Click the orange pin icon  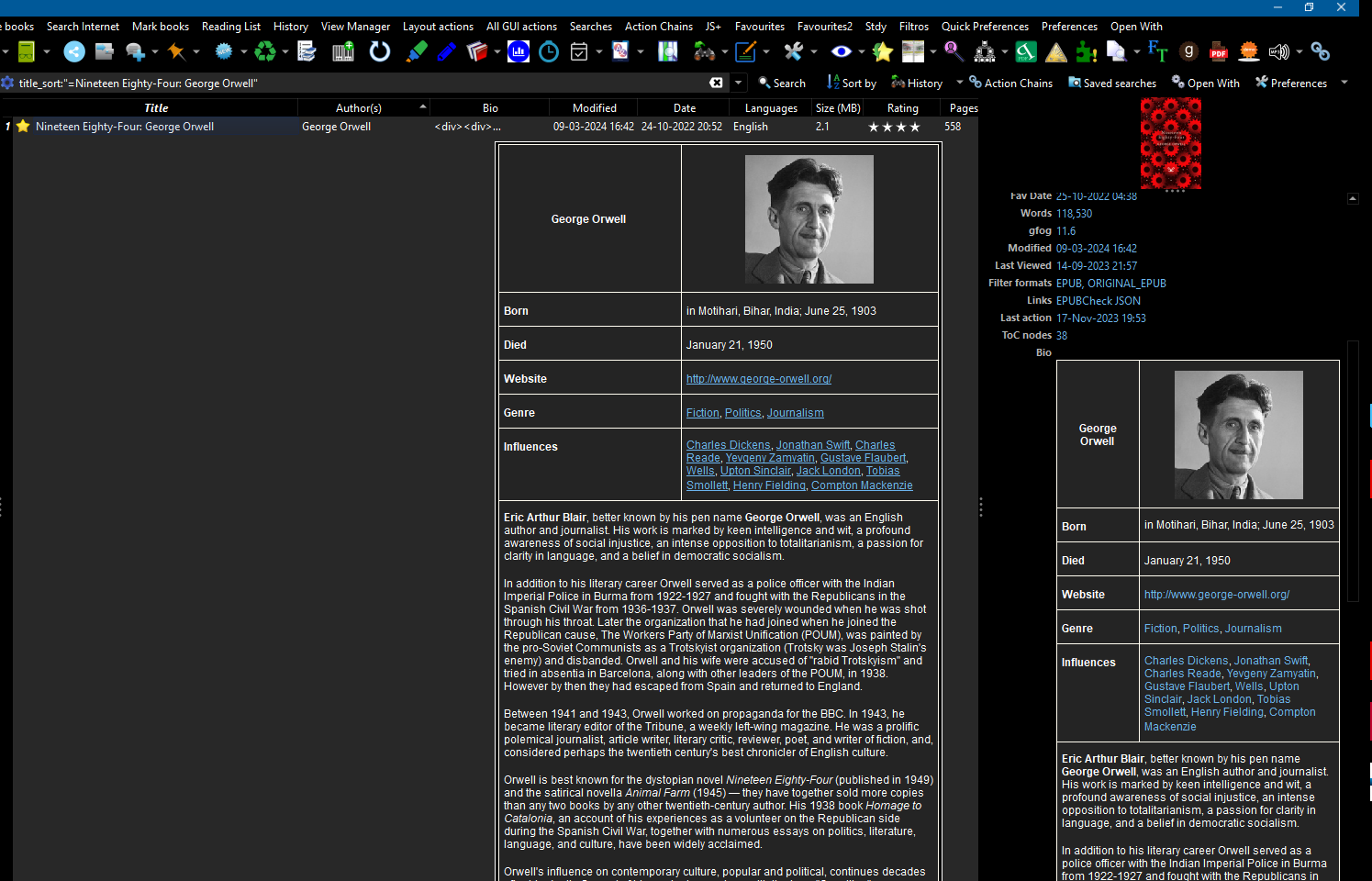[x=176, y=52]
